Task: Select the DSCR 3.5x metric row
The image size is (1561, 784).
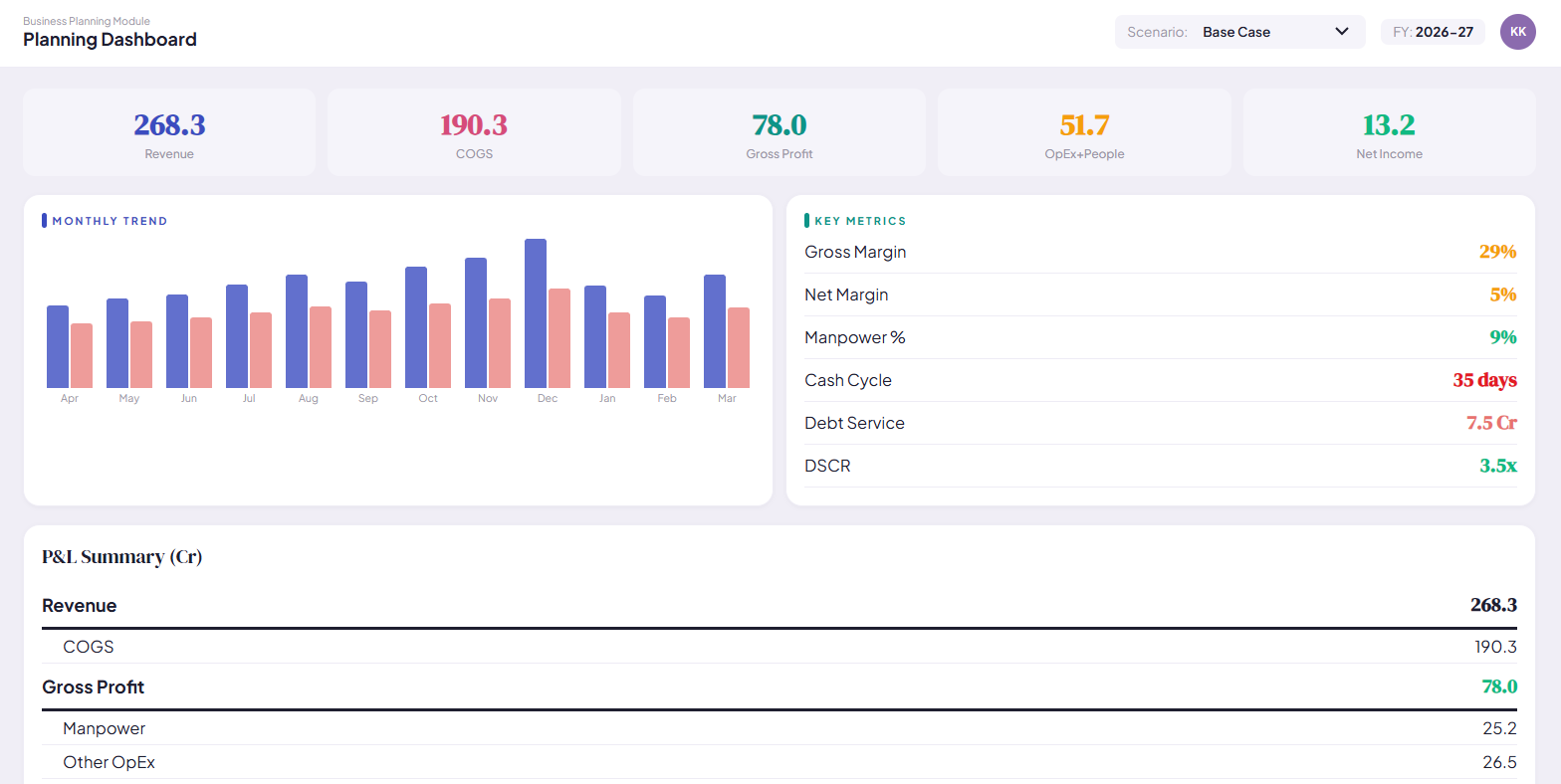Action: click(1161, 466)
